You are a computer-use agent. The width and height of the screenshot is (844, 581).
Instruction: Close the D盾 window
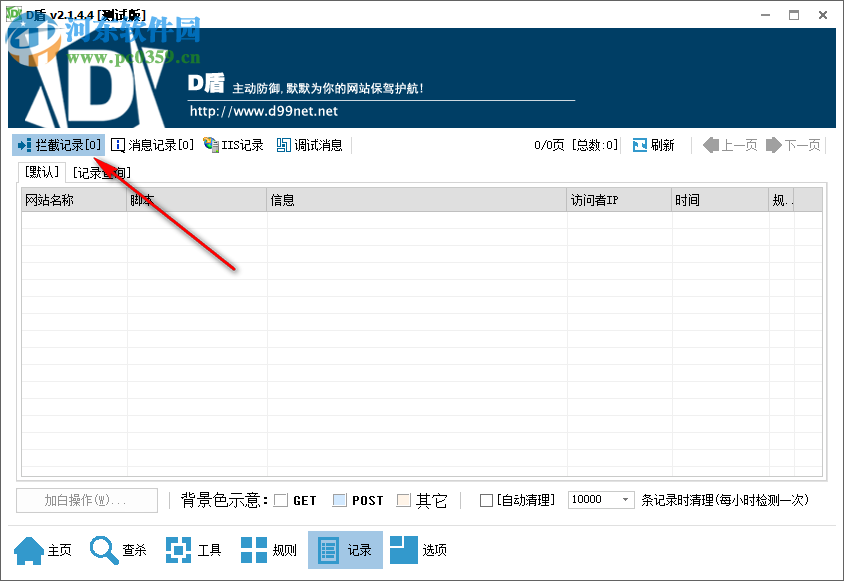coord(823,15)
